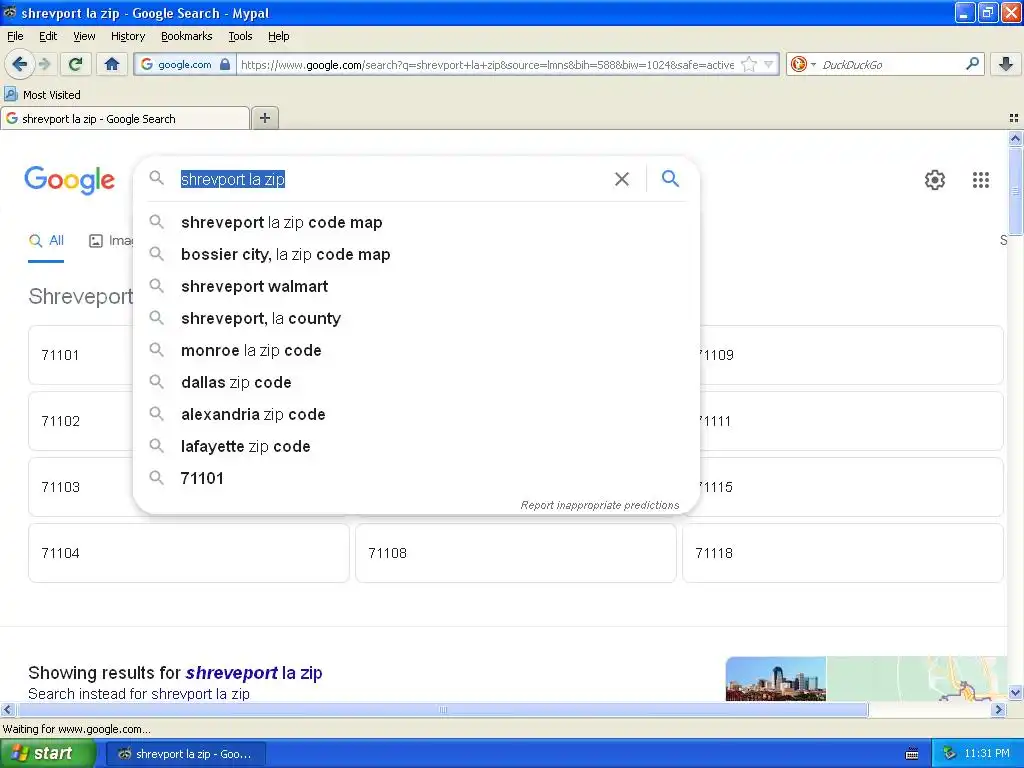1024x768 pixels.
Task: Click the DuckDuckGo search field
Action: 891,65
